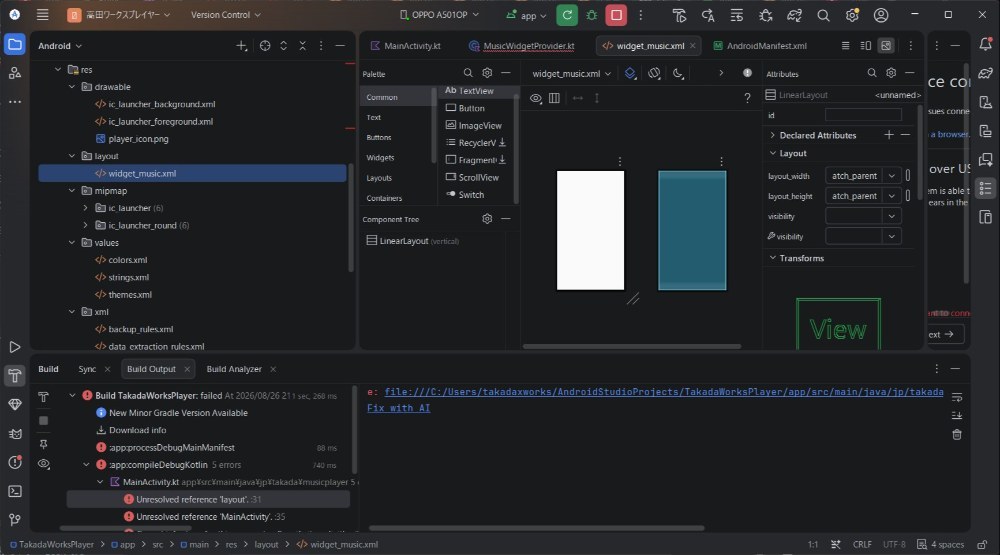This screenshot has height=555, width=1000.
Task: Open Terminal tool window
Action: pyautogui.click(x=15, y=491)
